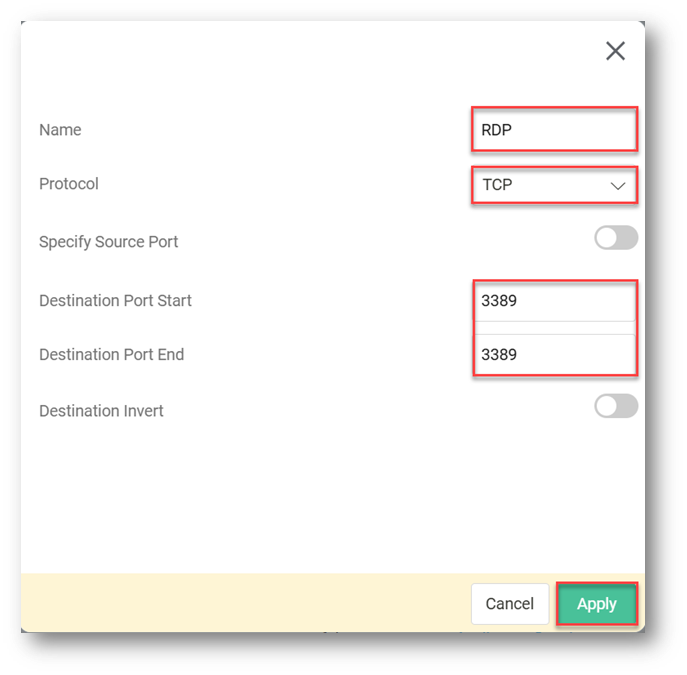Click the Protocol label text
687x675 pixels.
click(69, 184)
